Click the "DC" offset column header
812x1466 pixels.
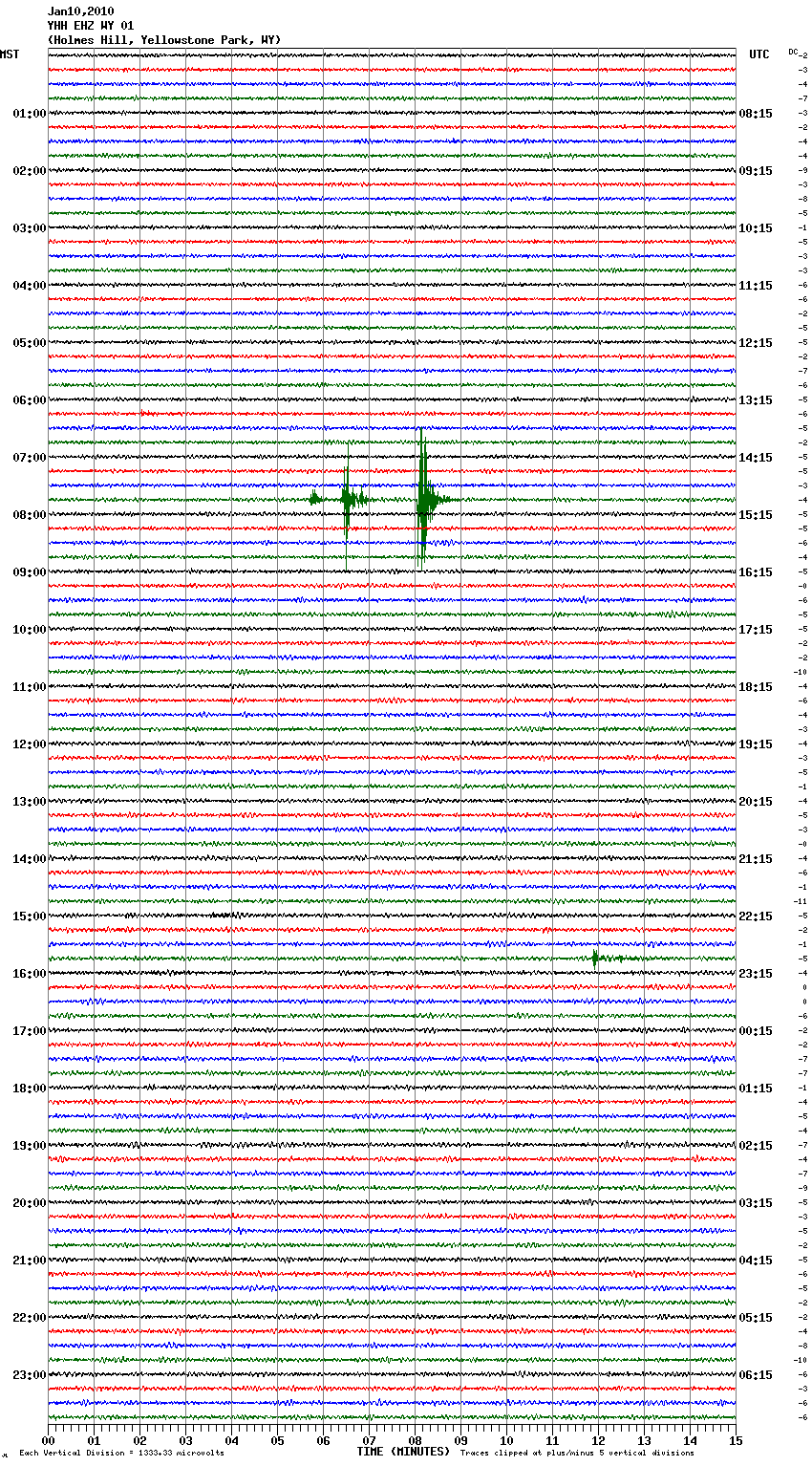pos(793,52)
